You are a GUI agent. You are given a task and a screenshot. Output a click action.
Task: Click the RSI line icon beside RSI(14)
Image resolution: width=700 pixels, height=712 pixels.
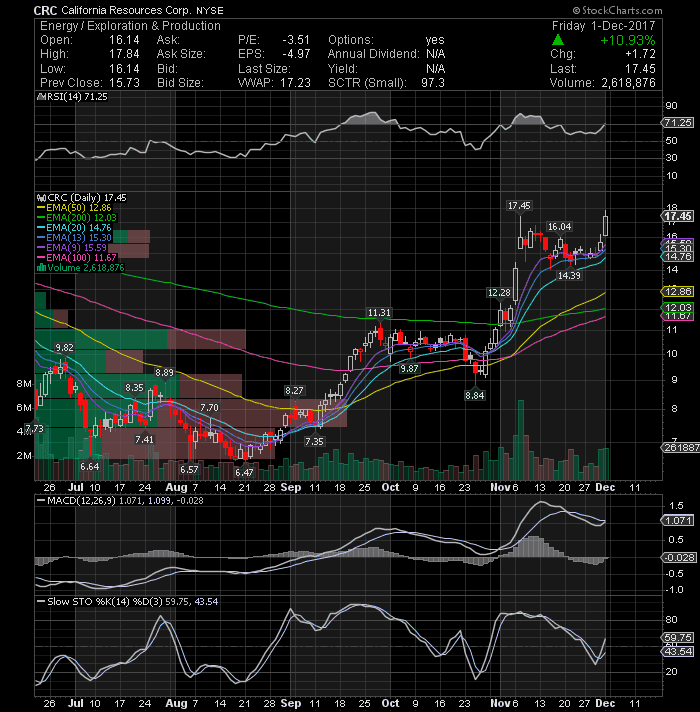41,97
